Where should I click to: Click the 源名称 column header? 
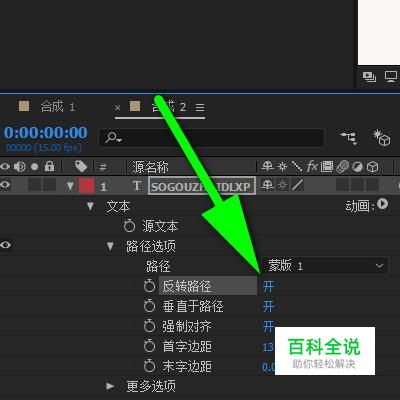[x=150, y=167]
